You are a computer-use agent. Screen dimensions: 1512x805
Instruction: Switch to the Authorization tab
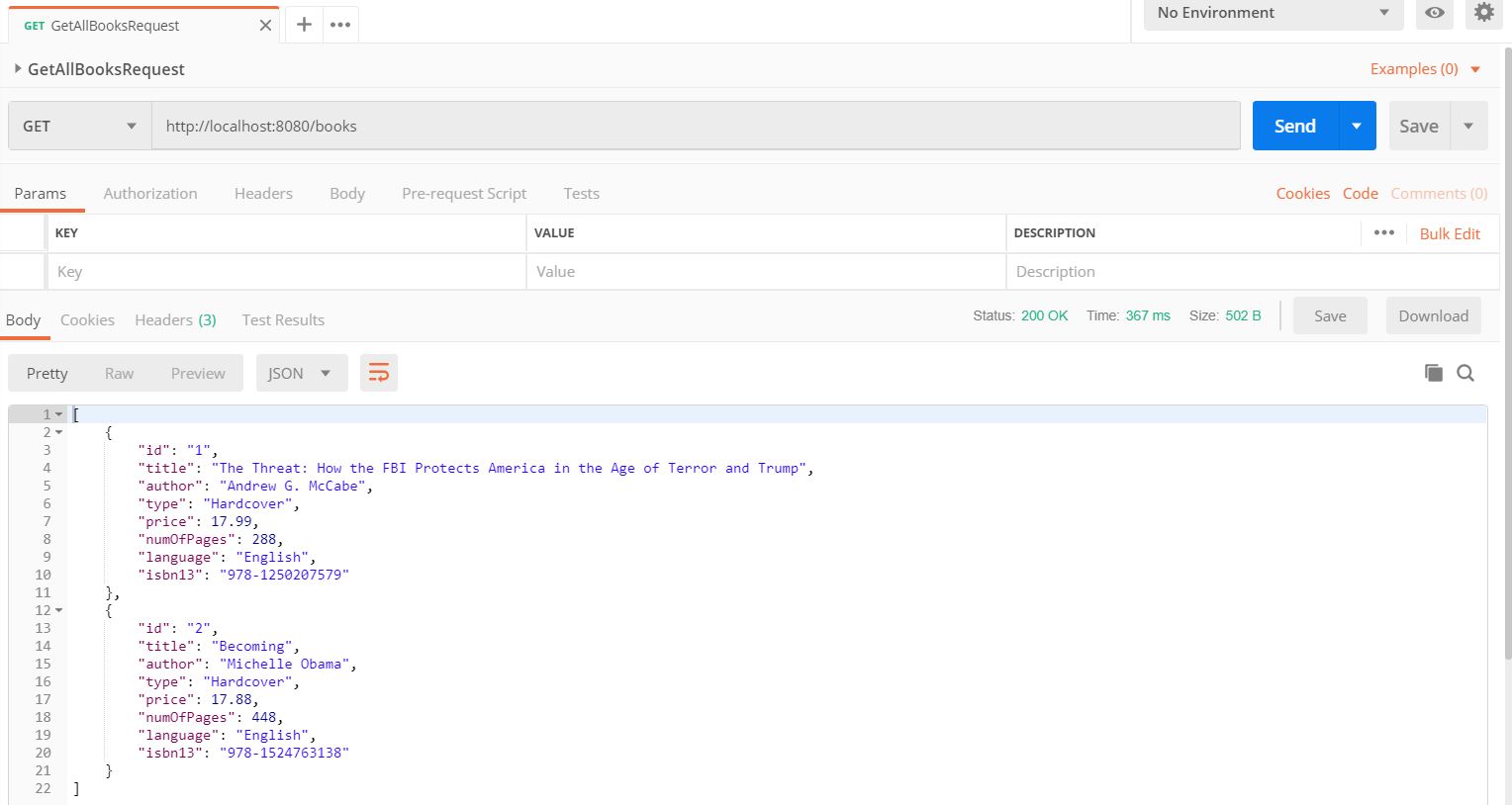tap(150, 194)
